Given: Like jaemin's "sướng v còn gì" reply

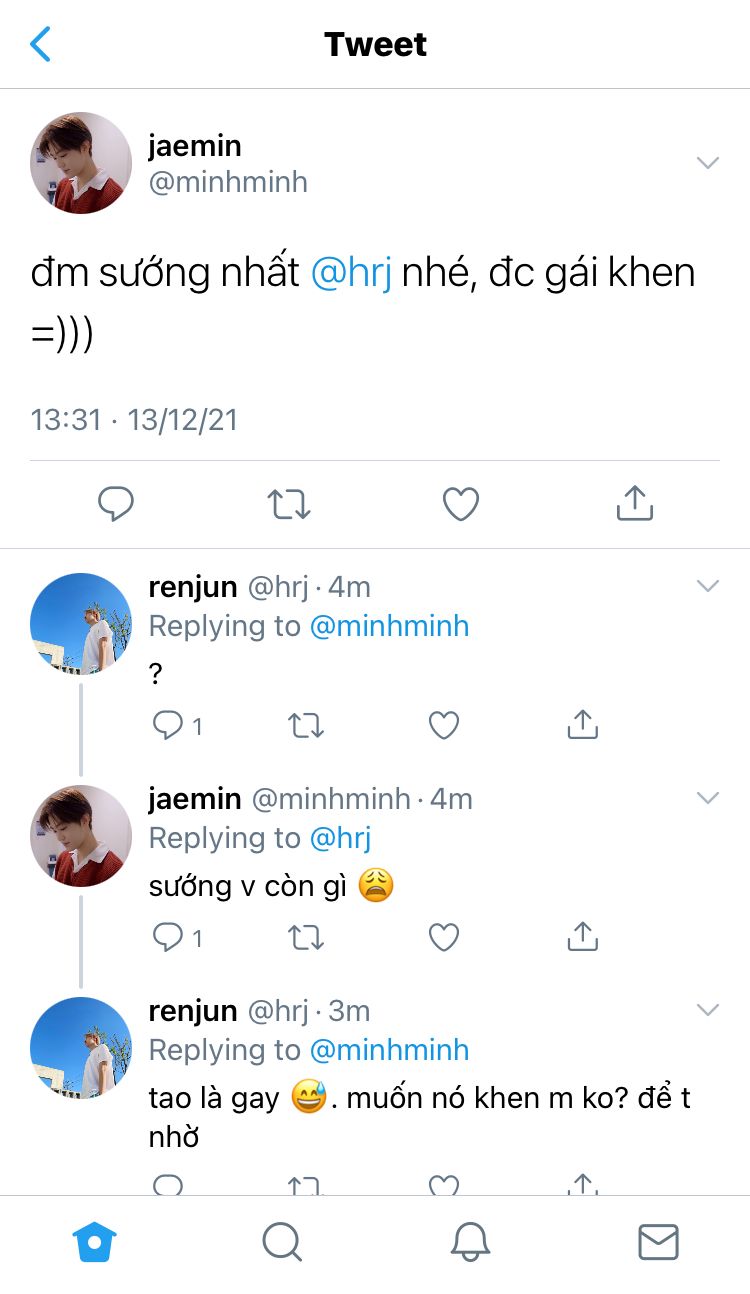Looking at the screenshot, I should [x=443, y=937].
